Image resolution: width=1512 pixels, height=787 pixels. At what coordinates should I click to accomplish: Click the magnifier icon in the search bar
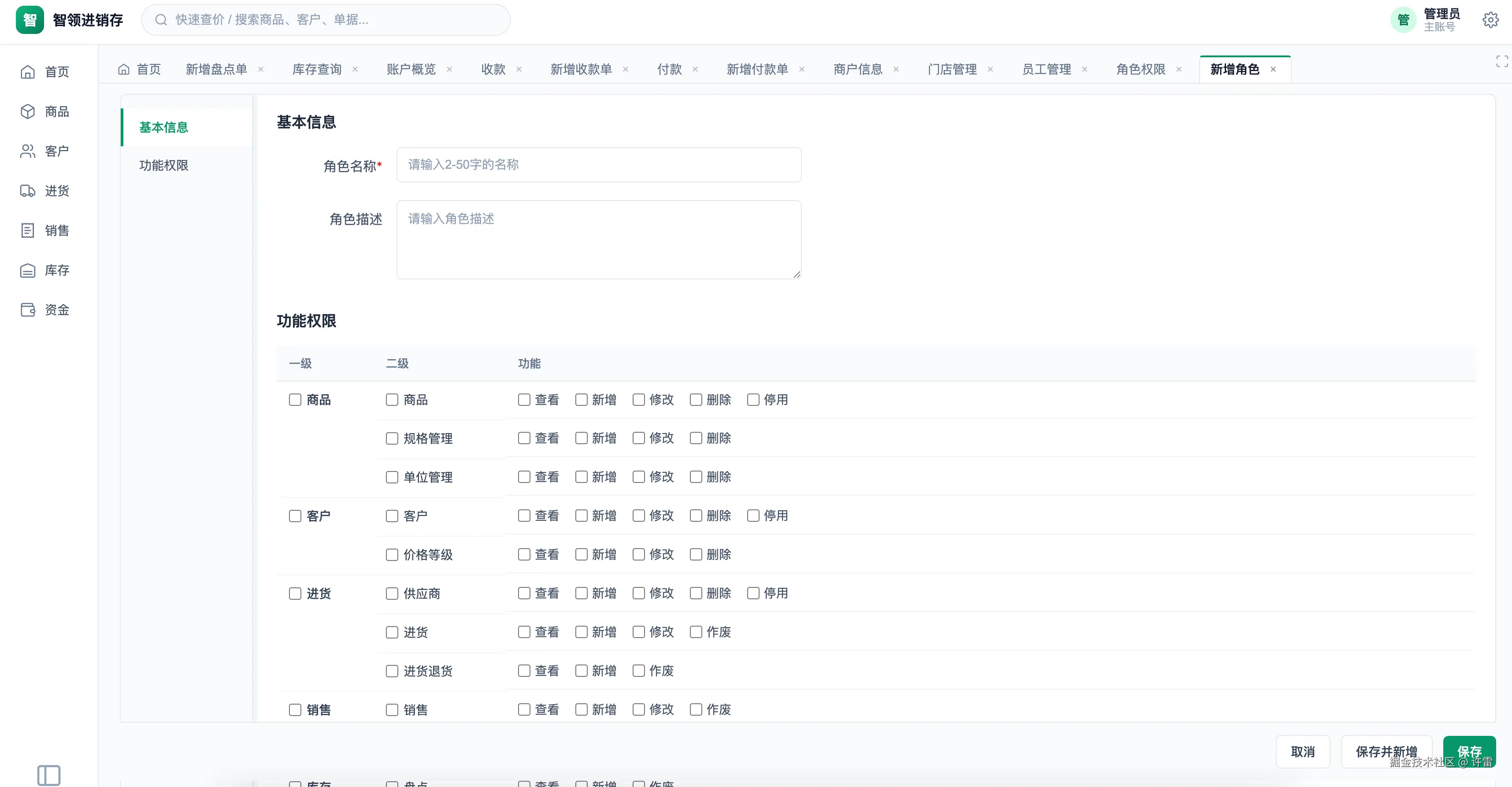[x=161, y=20]
